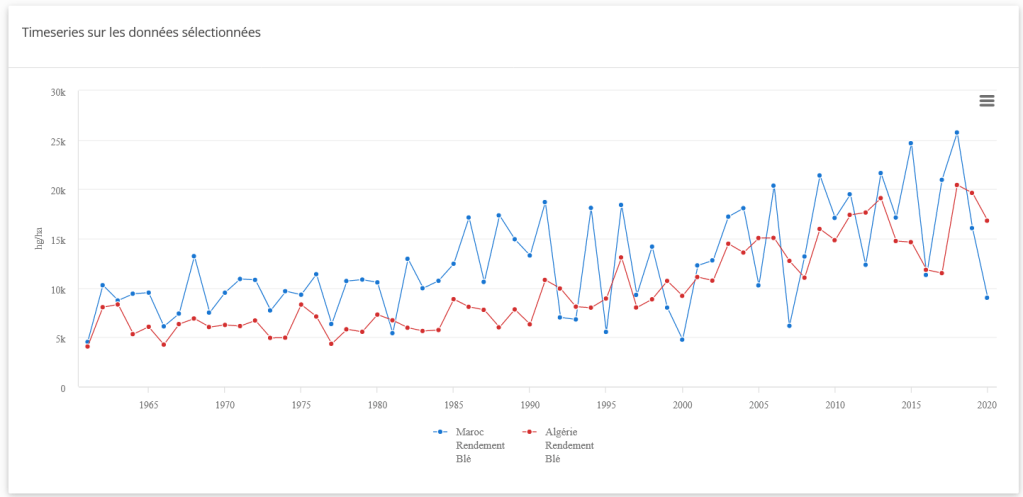
Task: Open the chart context menu hamburger icon
Action: point(986,100)
